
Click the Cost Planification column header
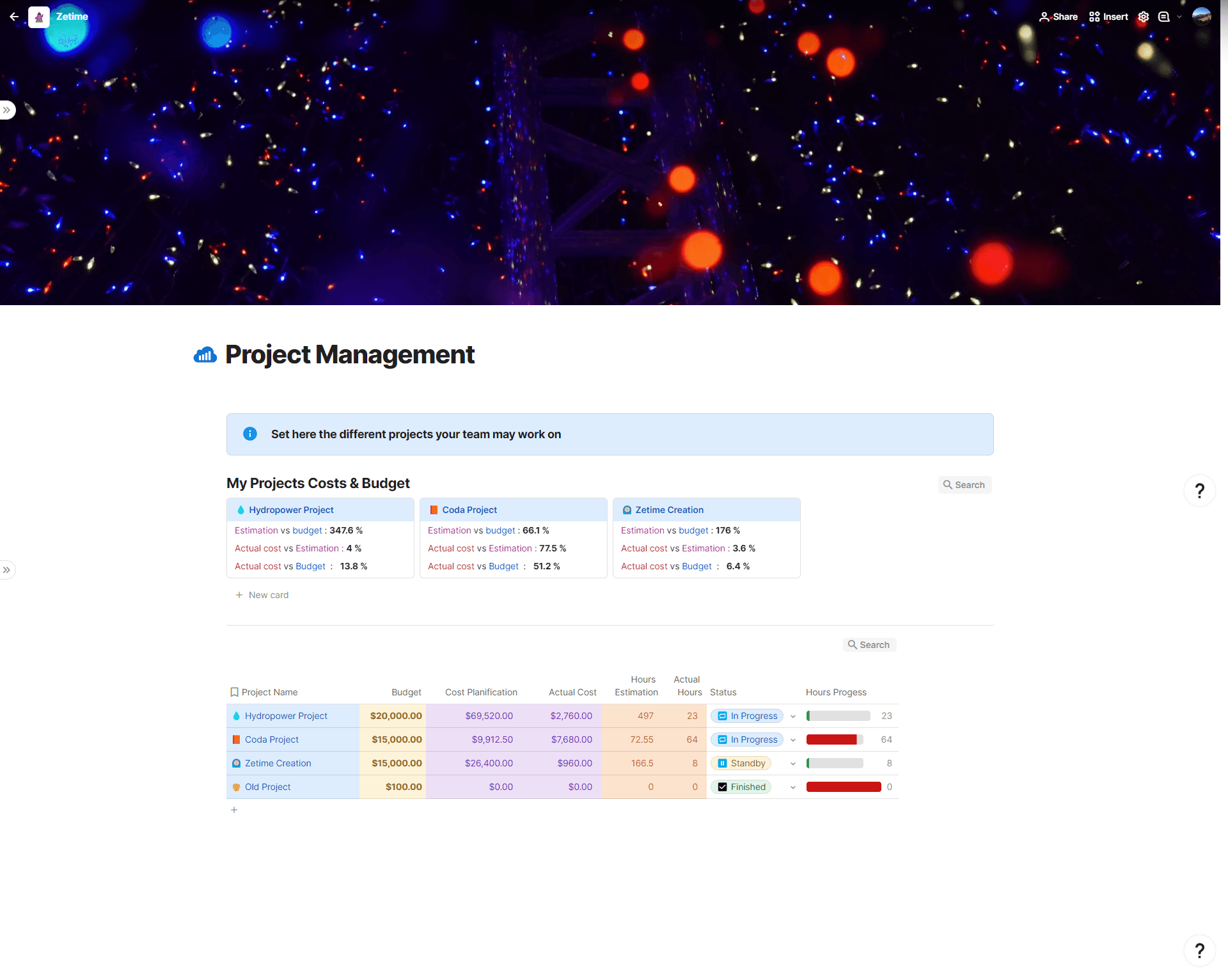(x=481, y=692)
